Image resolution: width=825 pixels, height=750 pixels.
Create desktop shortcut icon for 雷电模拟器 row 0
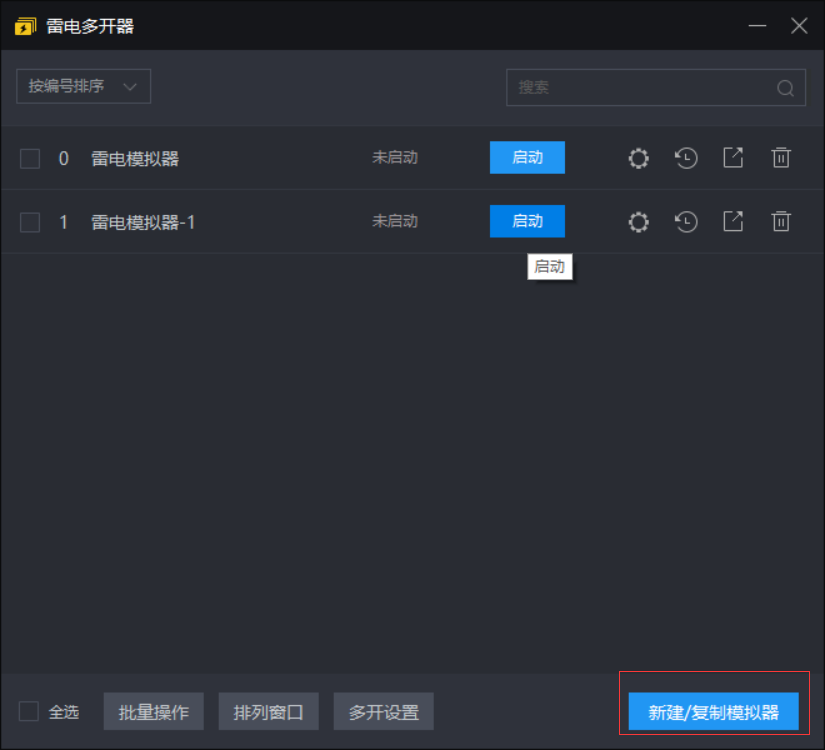point(733,157)
